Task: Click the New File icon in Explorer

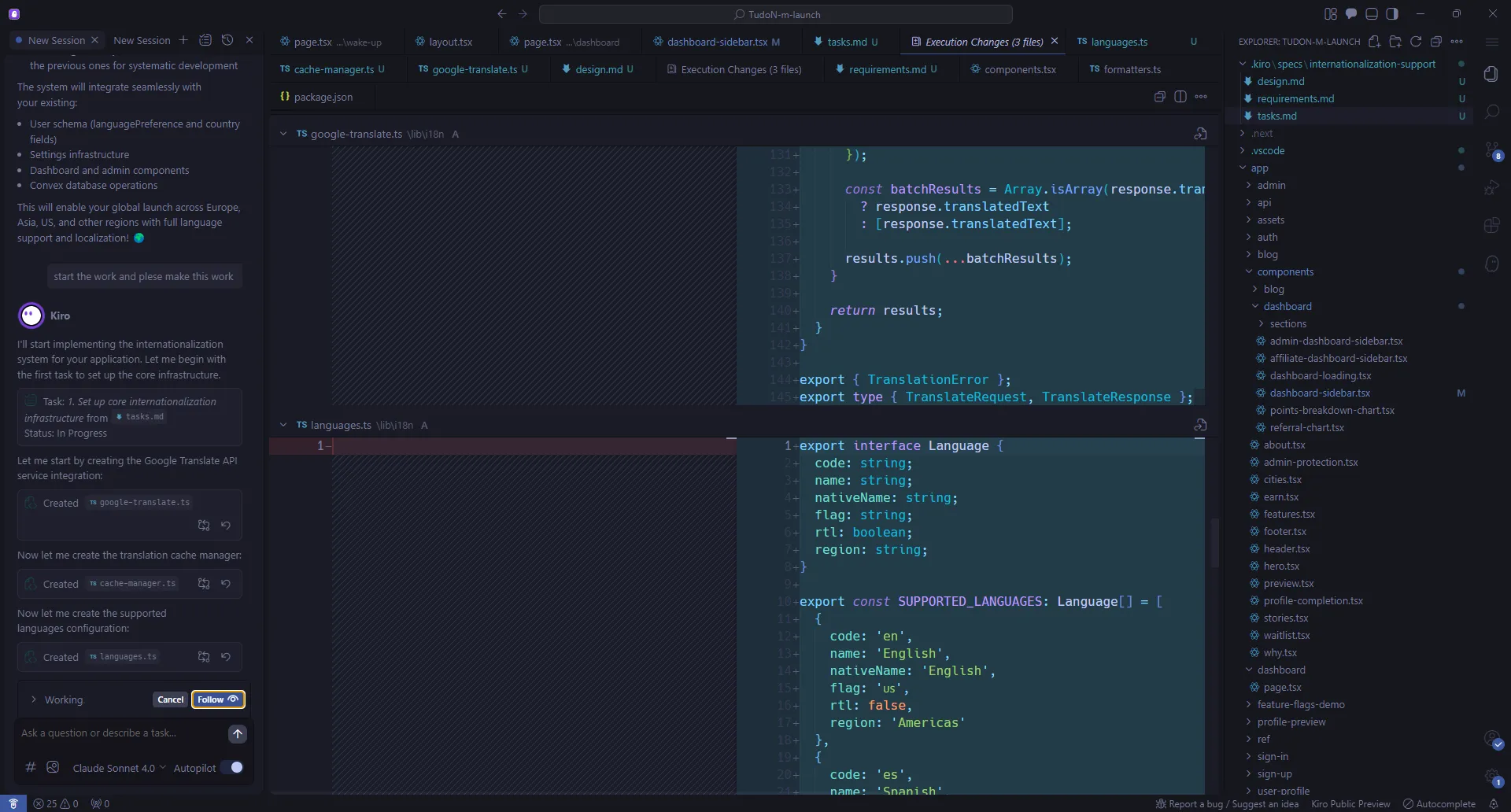Action: pyautogui.click(x=1374, y=42)
